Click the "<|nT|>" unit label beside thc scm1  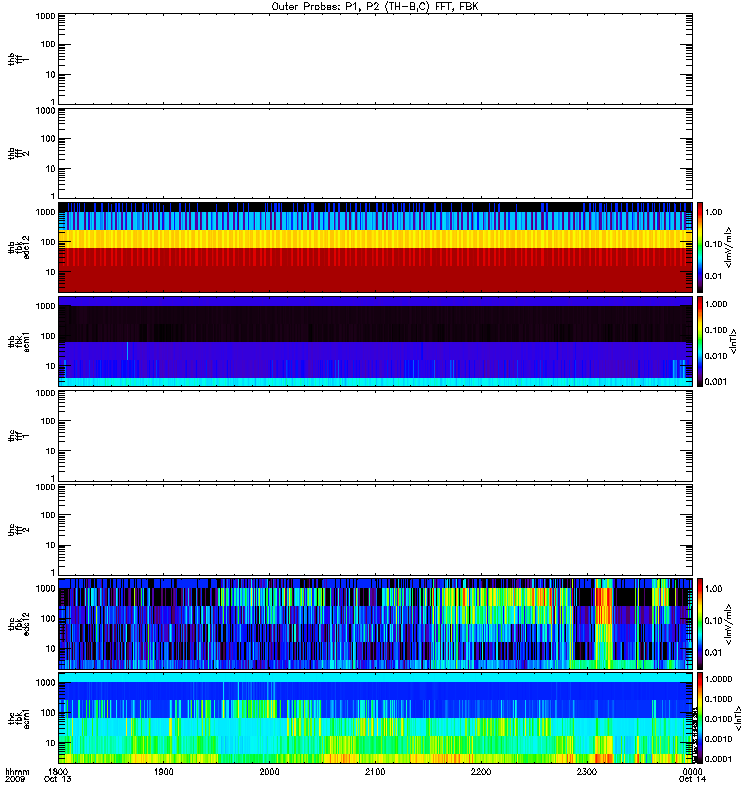tap(738, 718)
